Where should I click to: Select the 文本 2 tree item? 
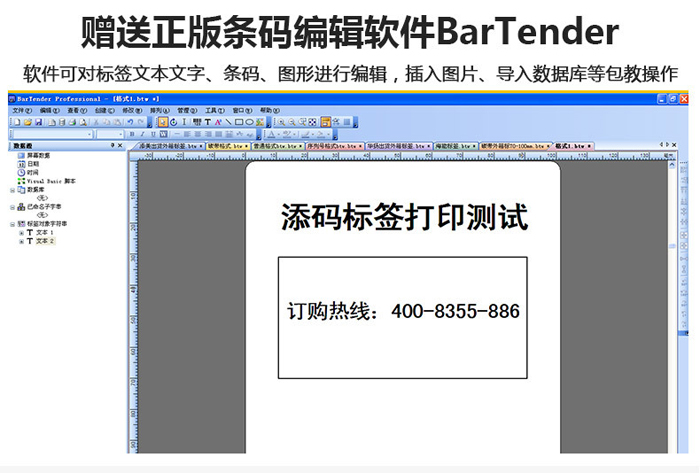click(x=45, y=241)
